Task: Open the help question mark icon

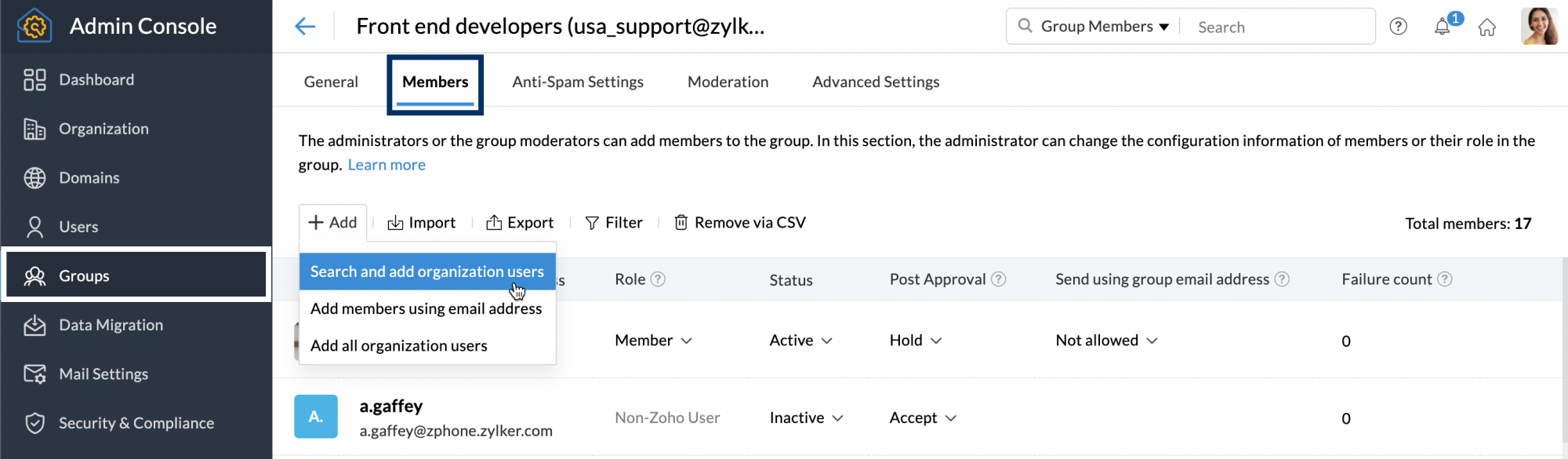Action: coord(1398,27)
